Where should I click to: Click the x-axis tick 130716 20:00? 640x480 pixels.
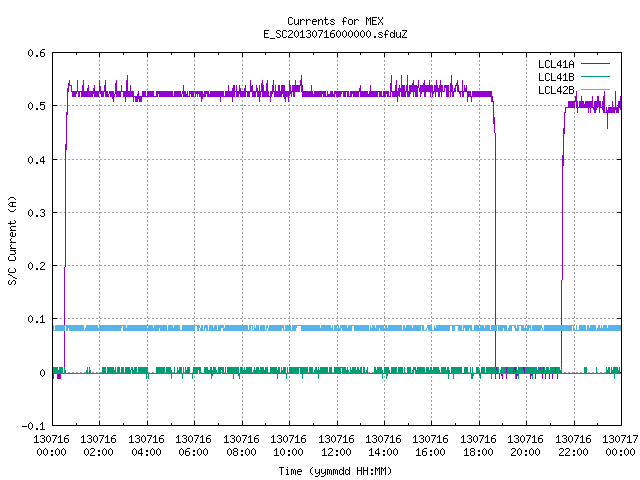(x=526, y=446)
